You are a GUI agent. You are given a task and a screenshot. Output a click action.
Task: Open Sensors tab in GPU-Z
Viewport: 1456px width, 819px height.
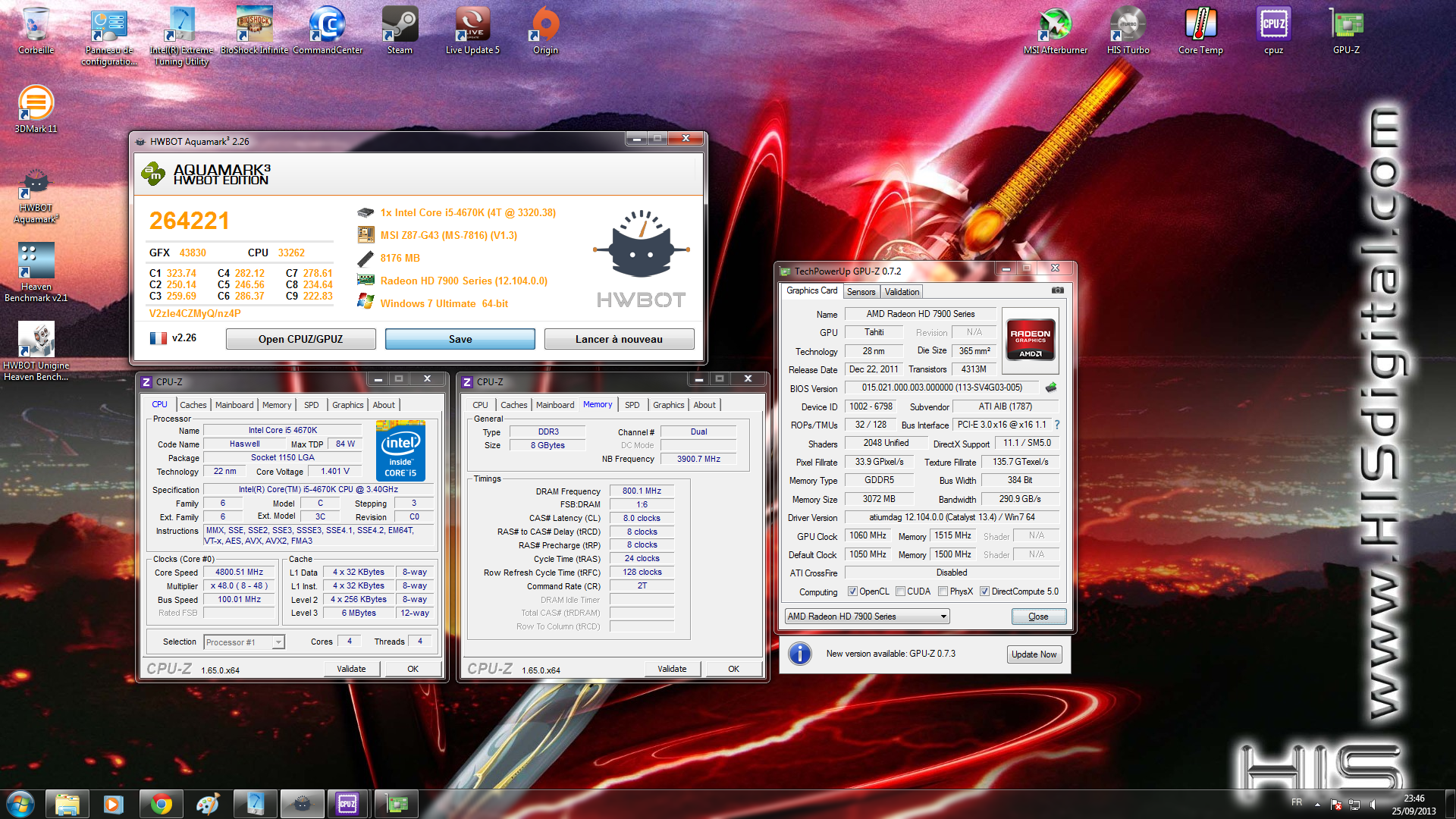coord(861,292)
